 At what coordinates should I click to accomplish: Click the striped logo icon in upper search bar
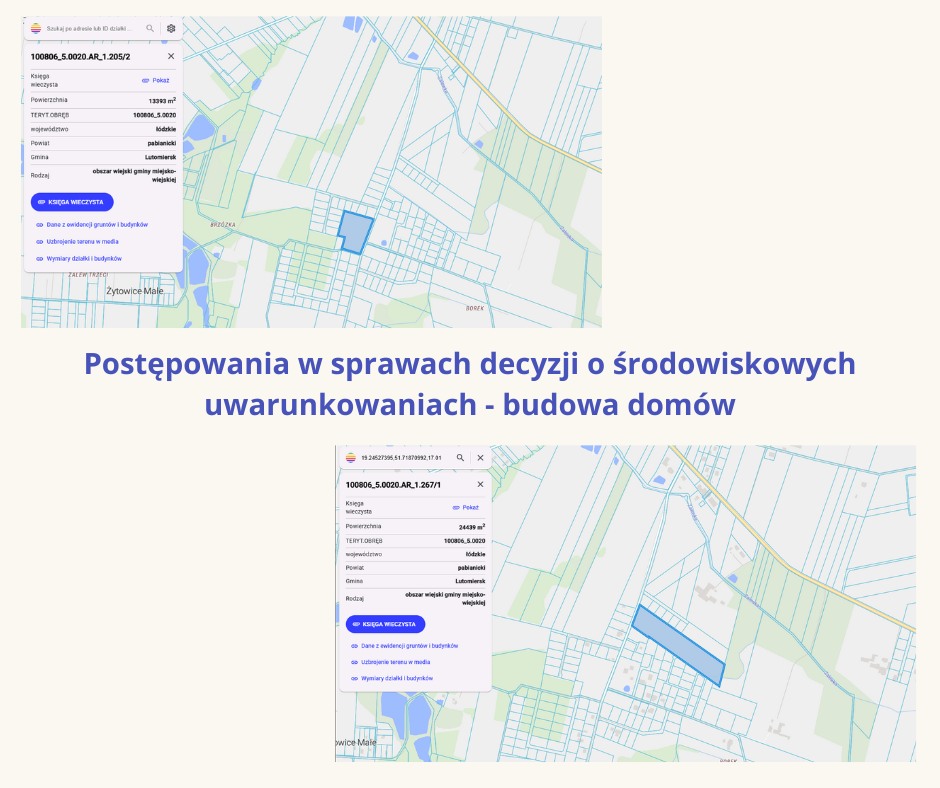point(36,29)
